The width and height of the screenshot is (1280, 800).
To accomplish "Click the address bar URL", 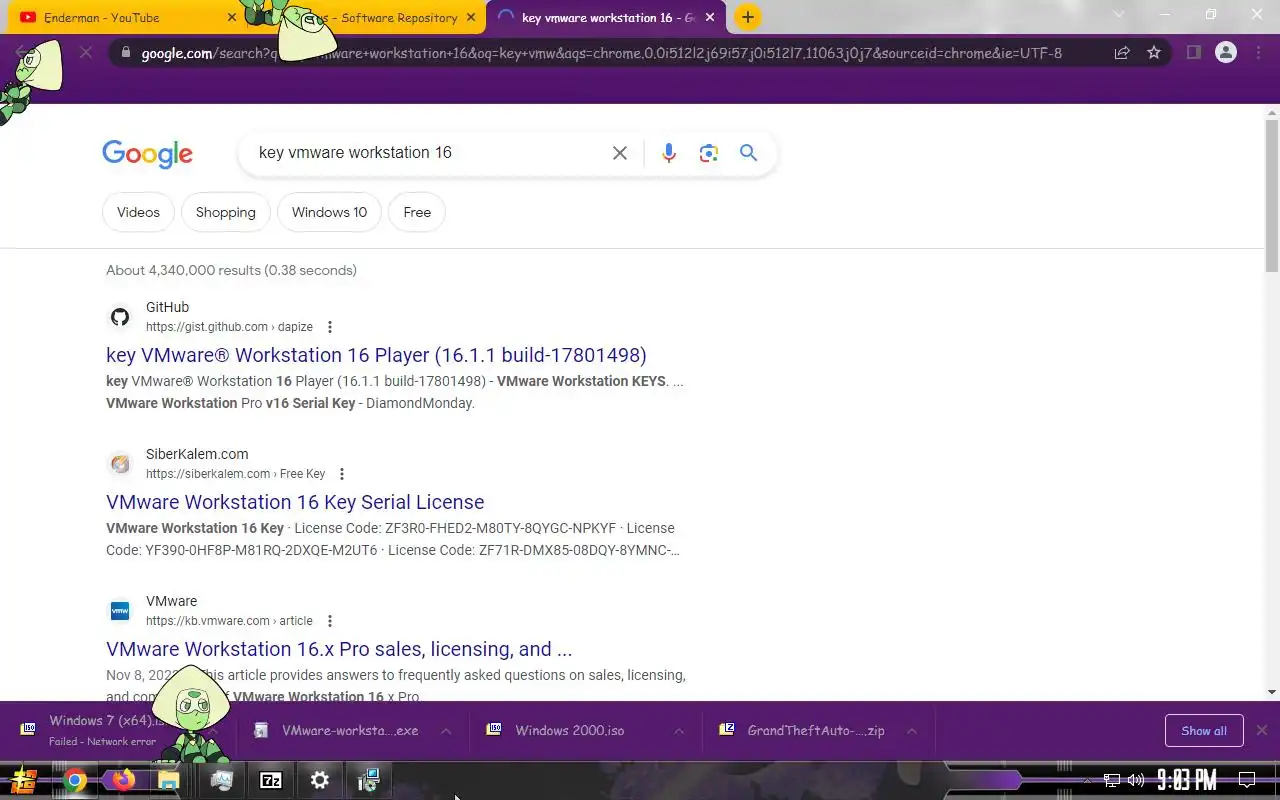I will [601, 53].
